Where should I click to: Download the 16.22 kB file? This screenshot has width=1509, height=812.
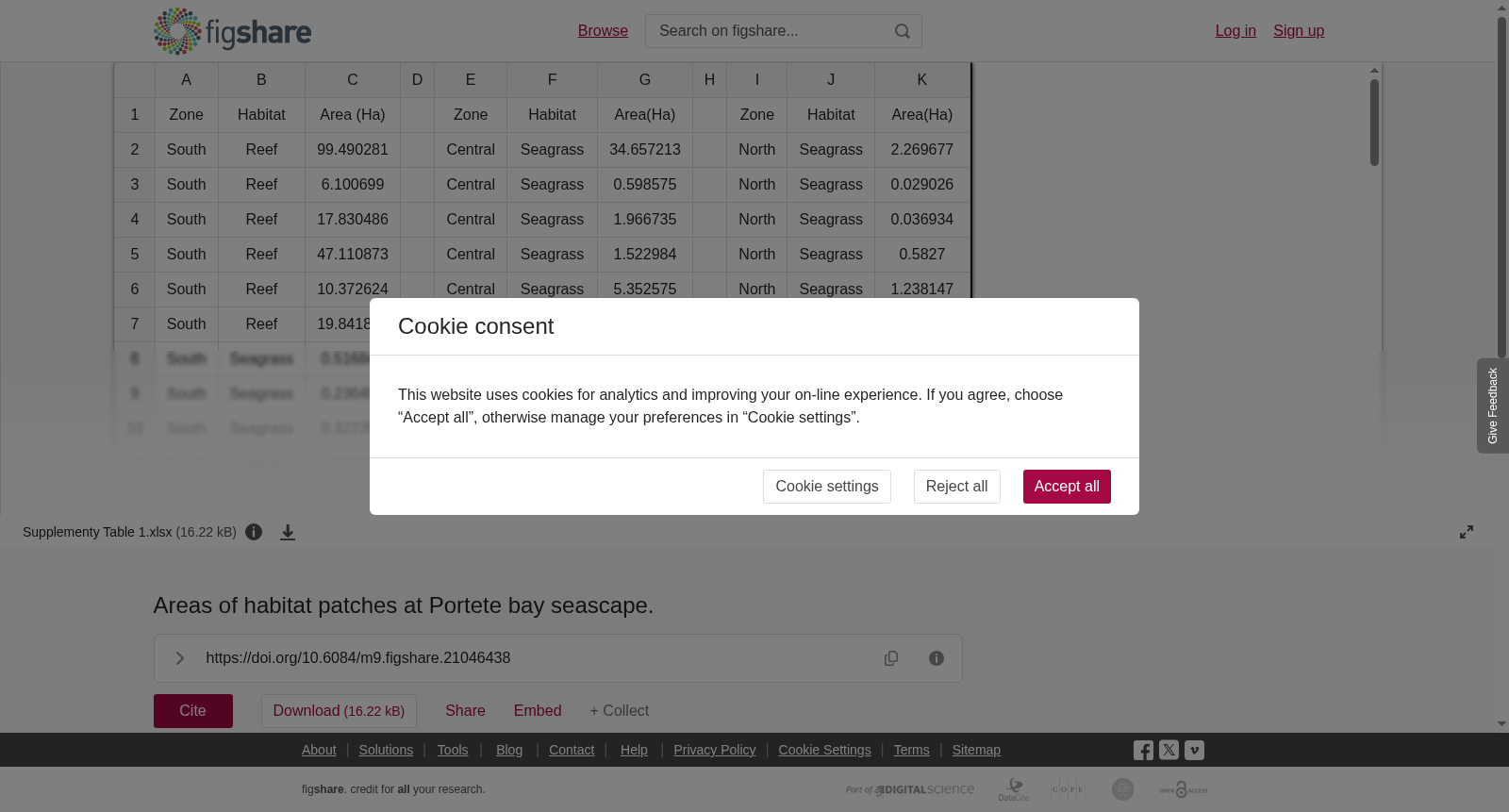(x=339, y=711)
